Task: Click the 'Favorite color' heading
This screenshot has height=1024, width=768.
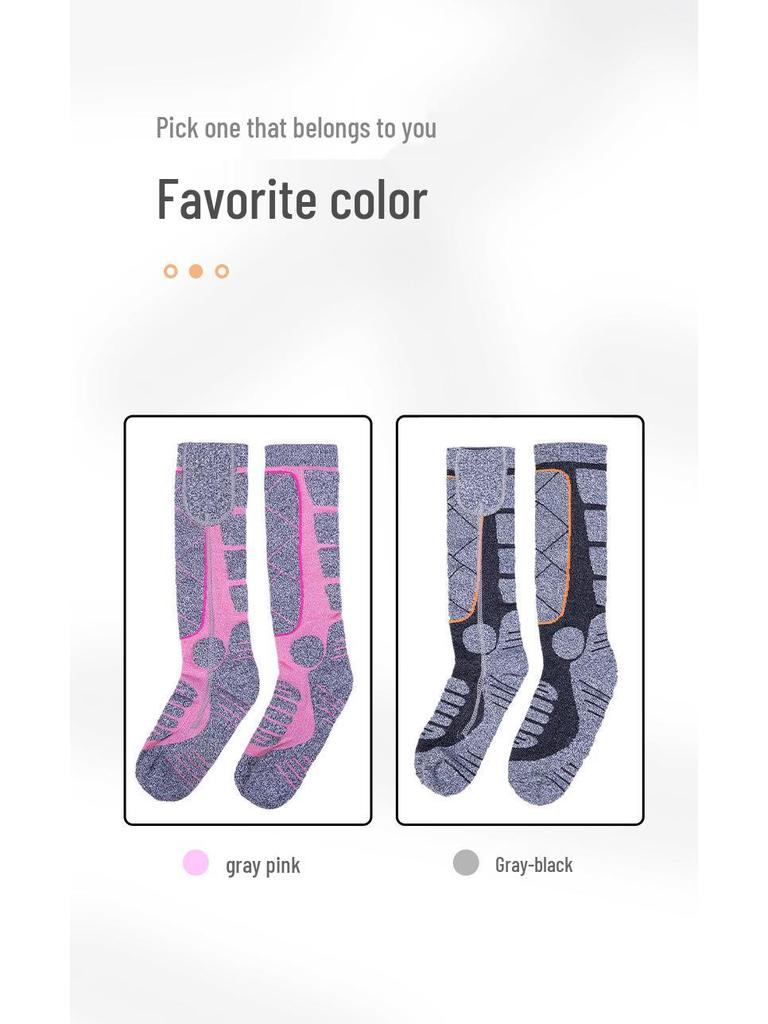Action: point(292,199)
